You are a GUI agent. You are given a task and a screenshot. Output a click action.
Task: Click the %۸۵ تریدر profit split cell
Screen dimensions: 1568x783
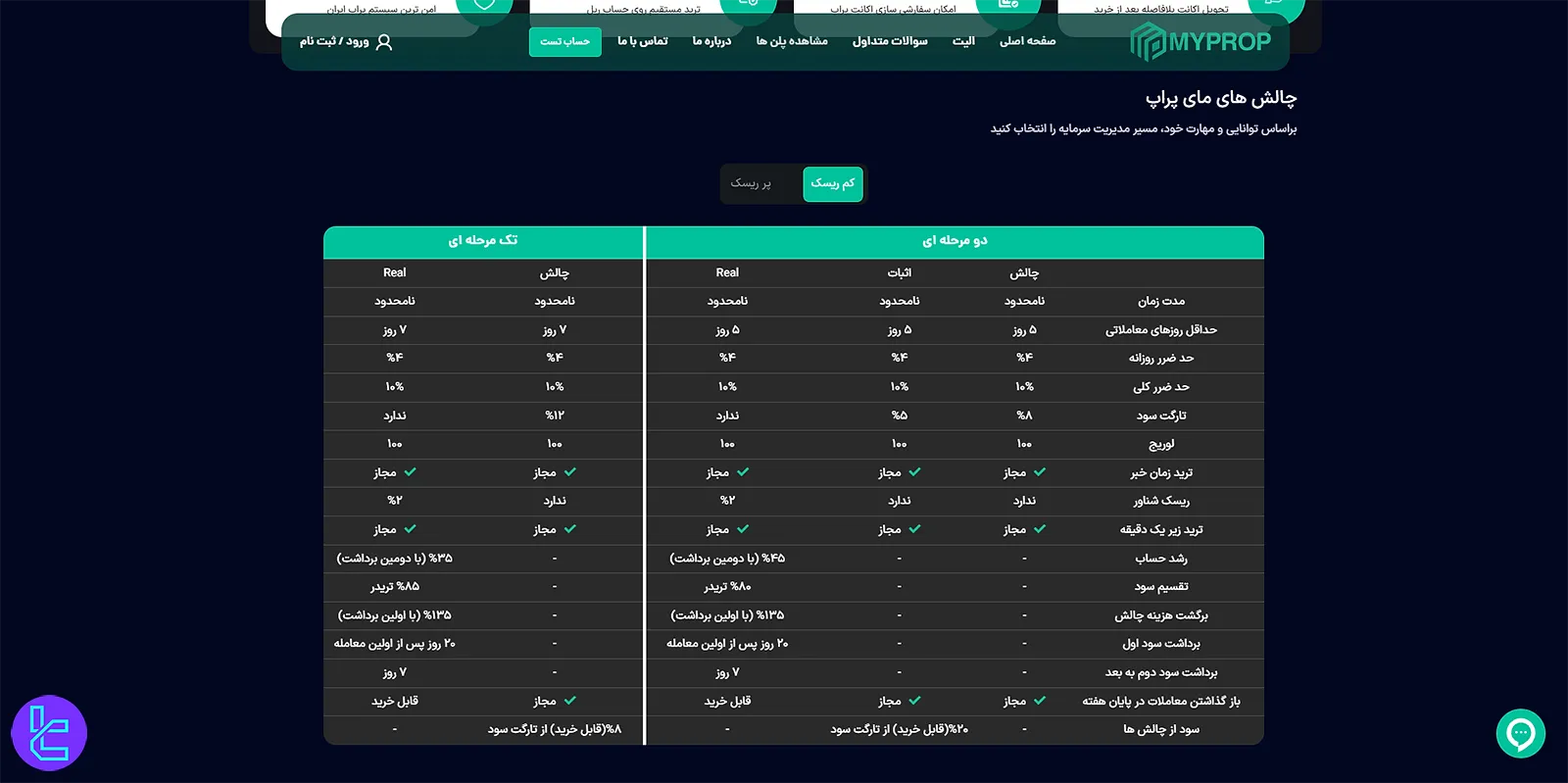click(x=395, y=587)
